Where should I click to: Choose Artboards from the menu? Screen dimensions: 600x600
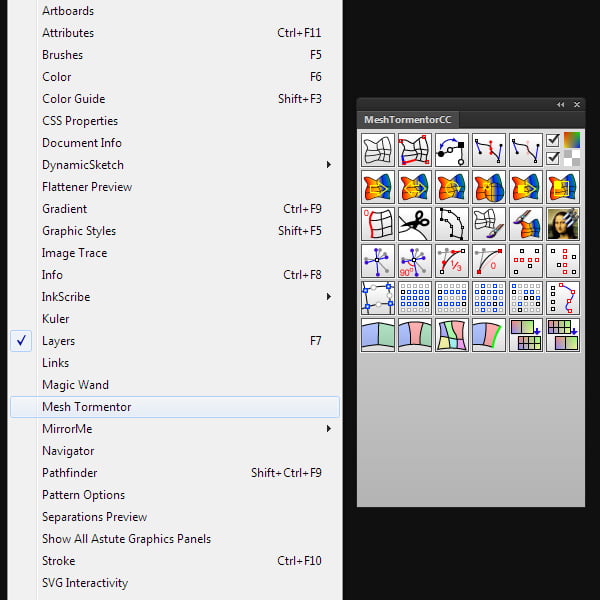click(x=175, y=11)
